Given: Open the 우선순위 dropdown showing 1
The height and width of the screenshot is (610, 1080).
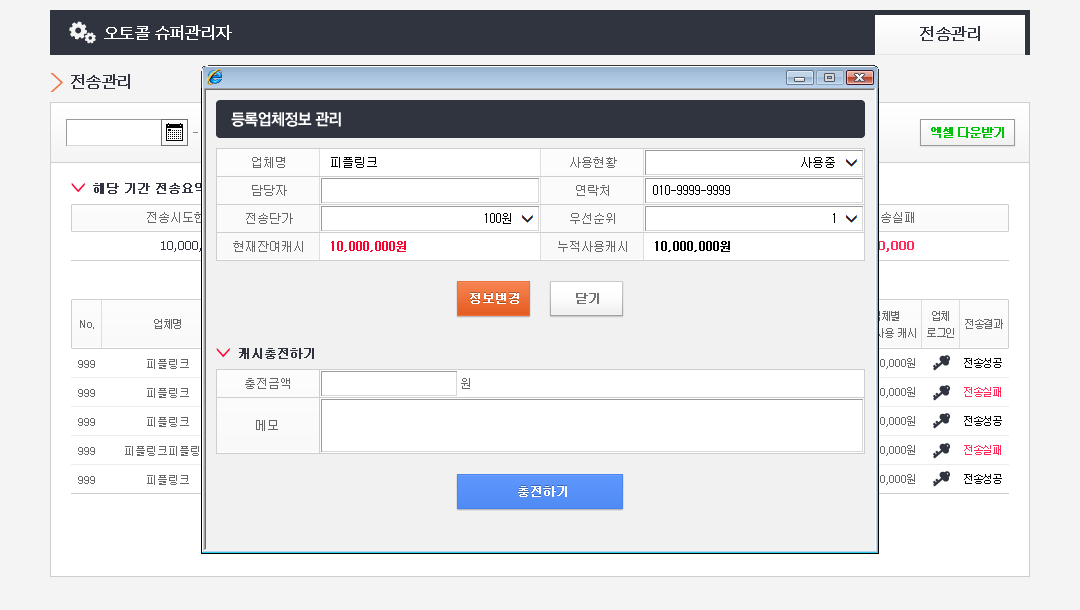Looking at the screenshot, I should coord(753,218).
